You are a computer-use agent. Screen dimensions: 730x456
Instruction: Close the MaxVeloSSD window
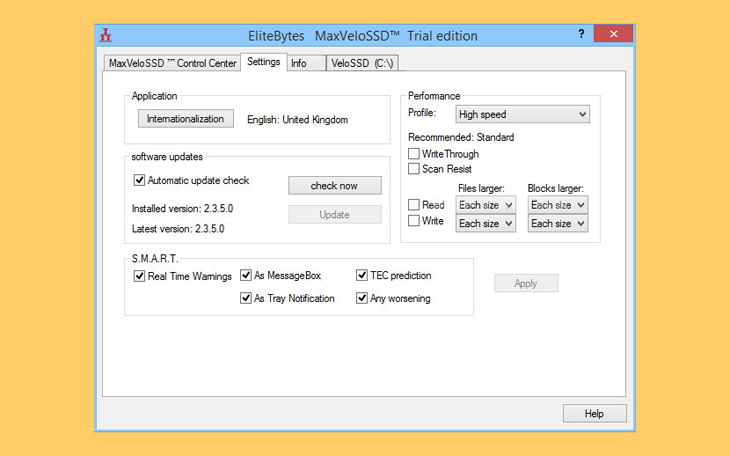[x=612, y=35]
